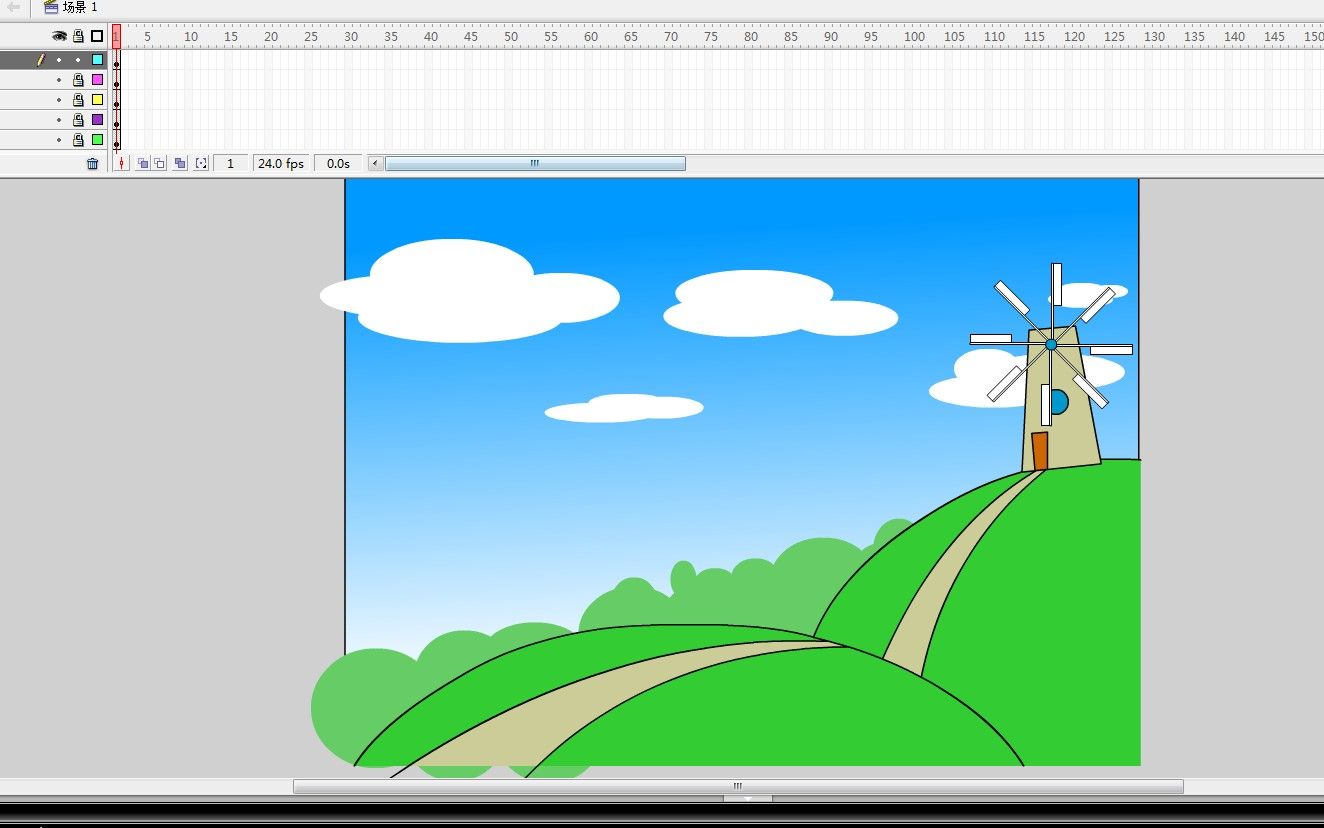Toggle visibility dot of the yellow layer

[x=59, y=100]
